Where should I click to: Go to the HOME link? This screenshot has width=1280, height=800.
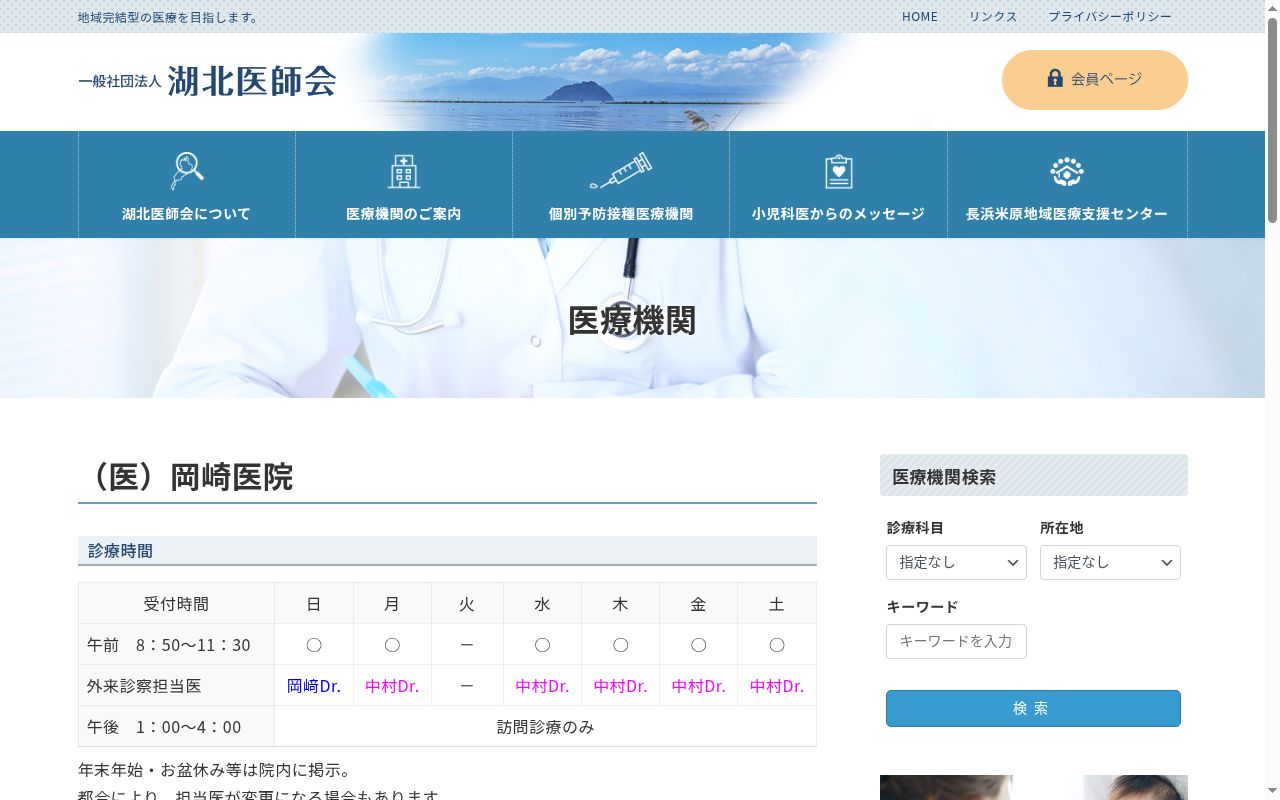[x=920, y=17]
